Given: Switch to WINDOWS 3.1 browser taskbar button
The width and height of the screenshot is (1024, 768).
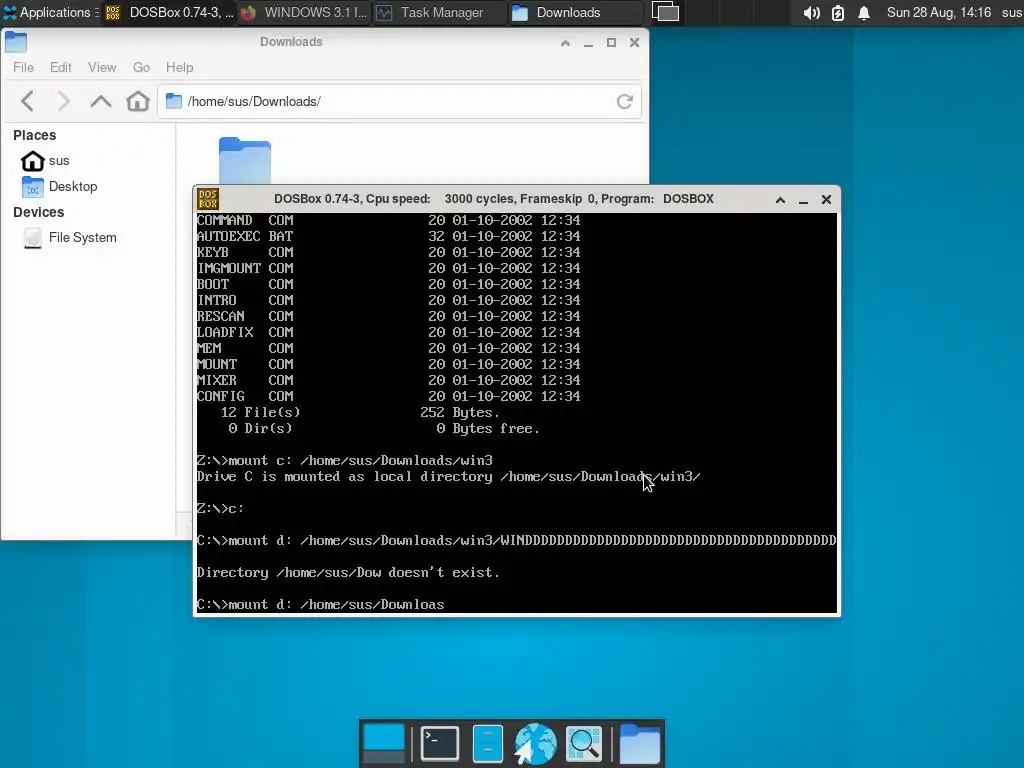Looking at the screenshot, I should click(x=303, y=12).
